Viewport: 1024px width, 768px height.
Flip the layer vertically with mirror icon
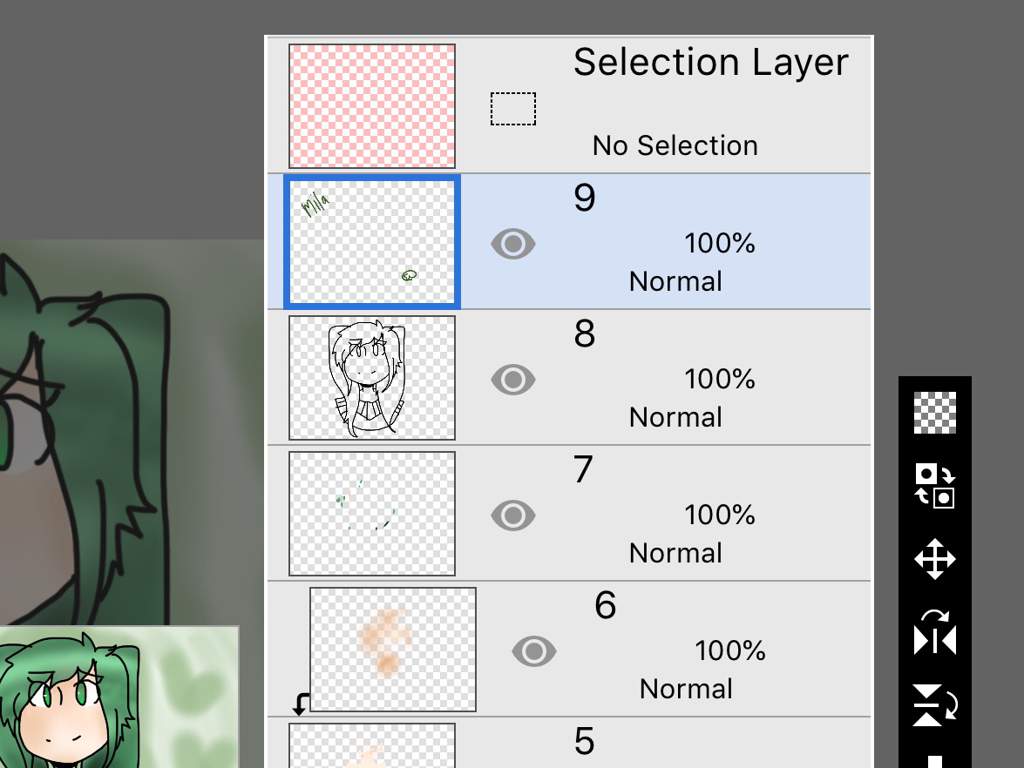pos(935,705)
